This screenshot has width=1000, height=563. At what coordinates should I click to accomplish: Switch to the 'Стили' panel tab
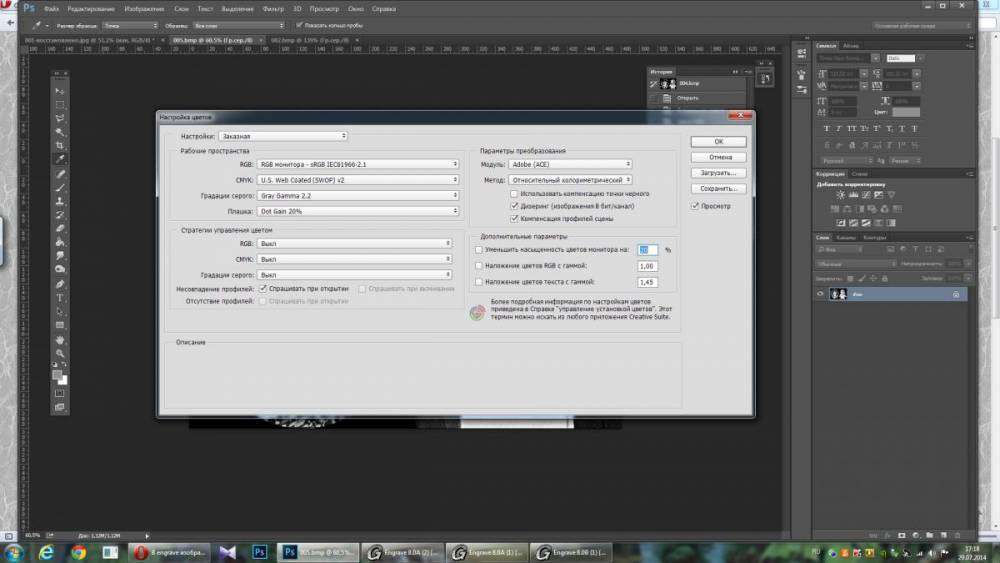pyautogui.click(x=860, y=174)
